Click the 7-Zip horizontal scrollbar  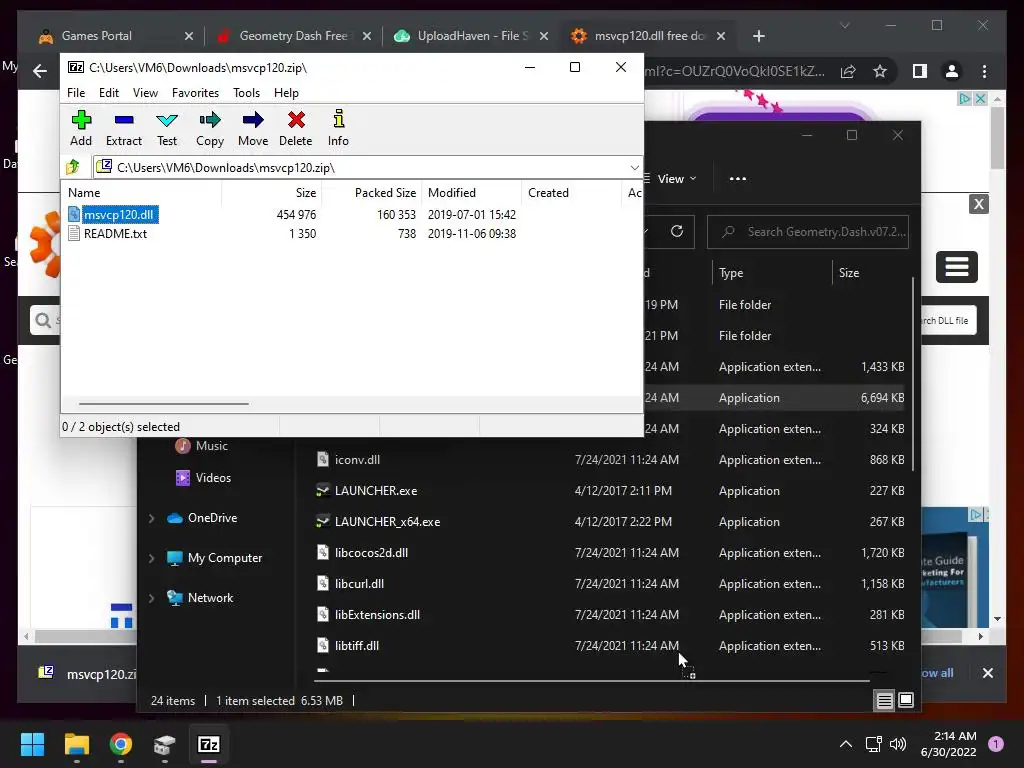click(163, 404)
